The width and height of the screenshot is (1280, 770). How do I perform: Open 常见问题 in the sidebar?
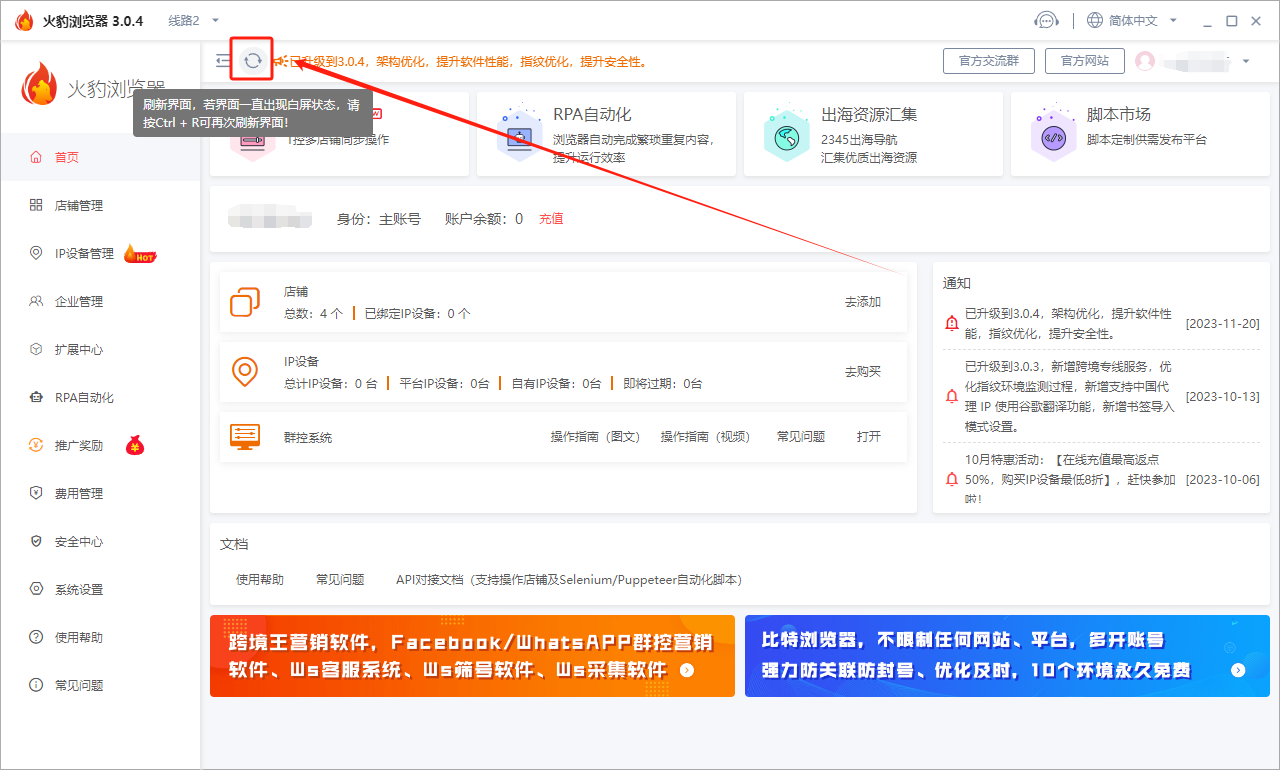[x=100, y=685]
